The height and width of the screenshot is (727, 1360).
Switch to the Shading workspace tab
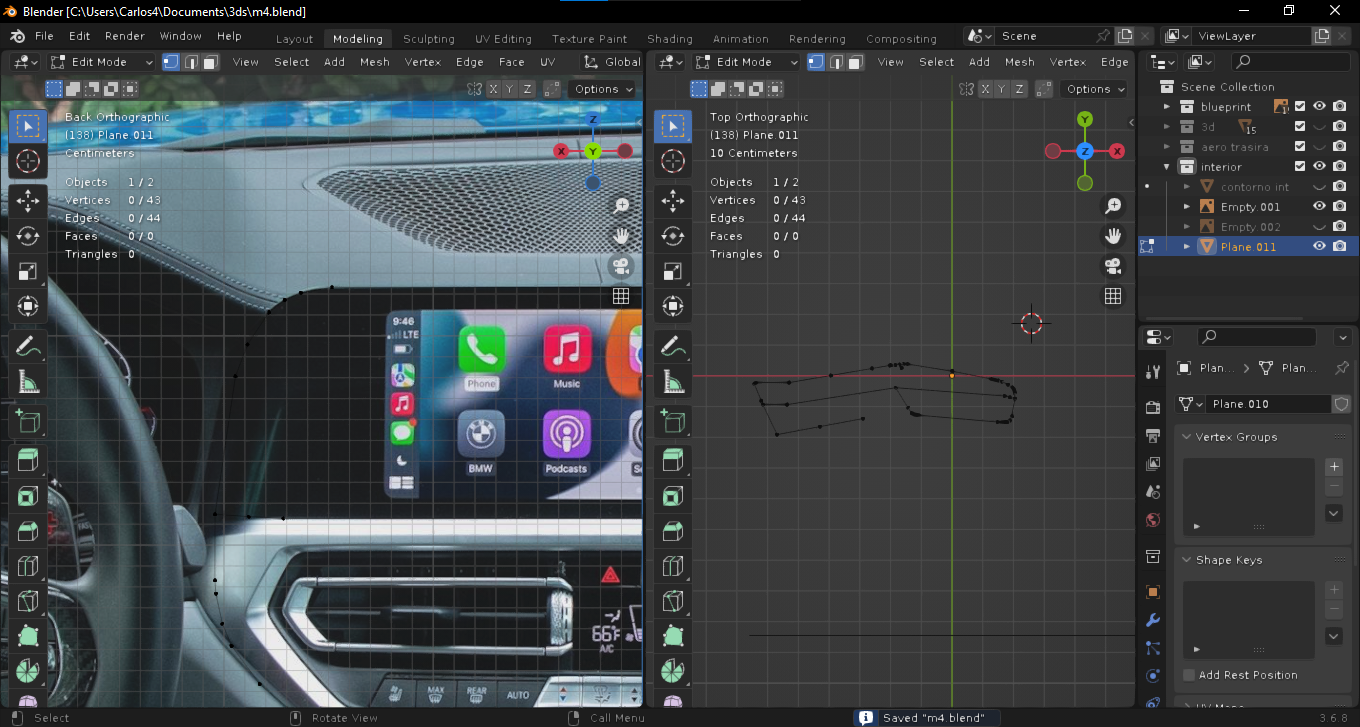click(670, 39)
